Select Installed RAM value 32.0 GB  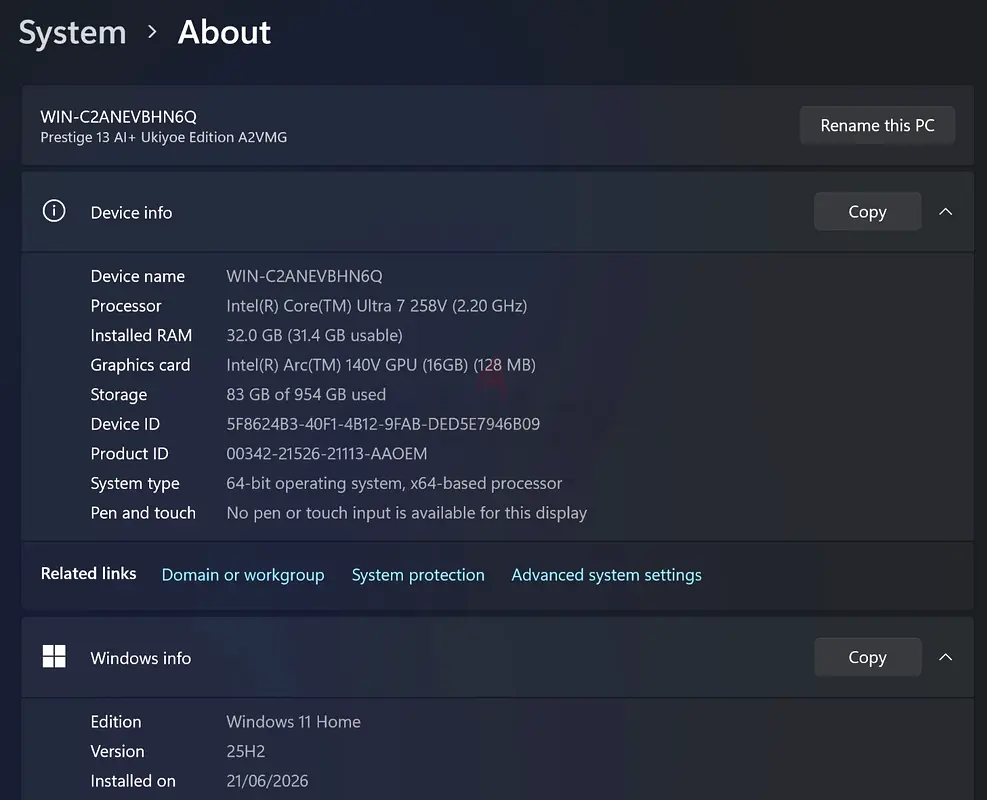click(x=314, y=335)
